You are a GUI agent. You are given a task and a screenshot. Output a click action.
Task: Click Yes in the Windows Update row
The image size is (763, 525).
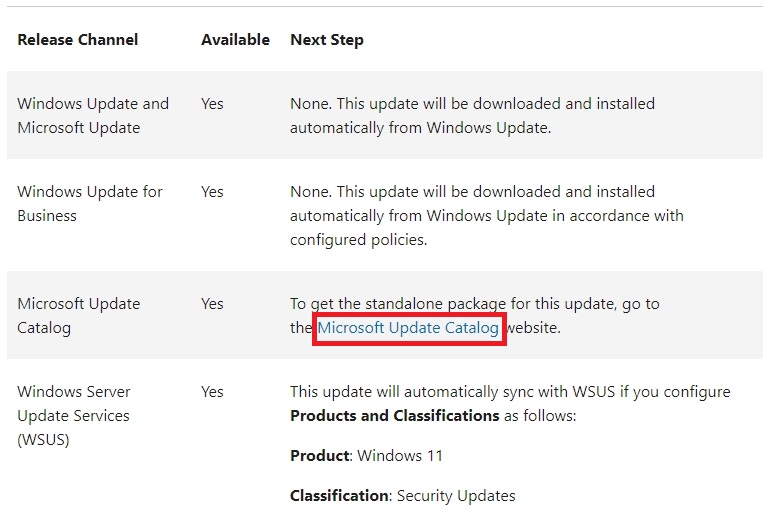[212, 103]
